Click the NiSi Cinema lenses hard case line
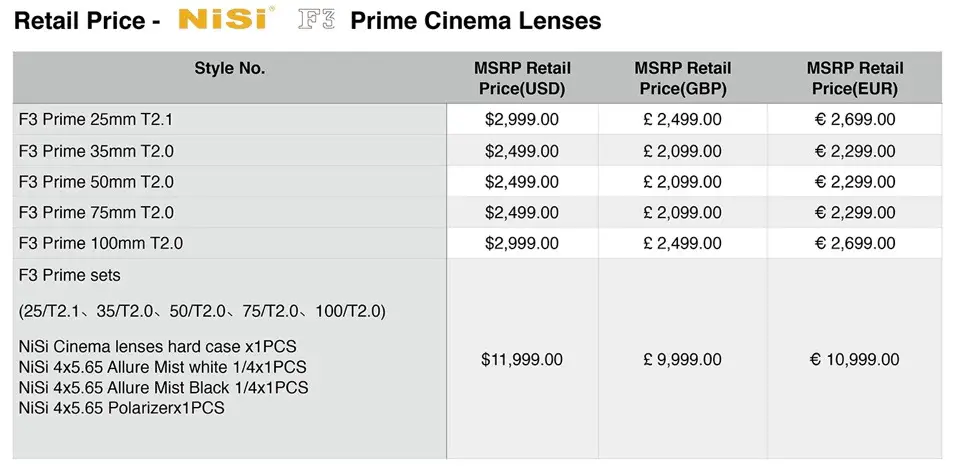The image size is (954, 469). point(158,347)
